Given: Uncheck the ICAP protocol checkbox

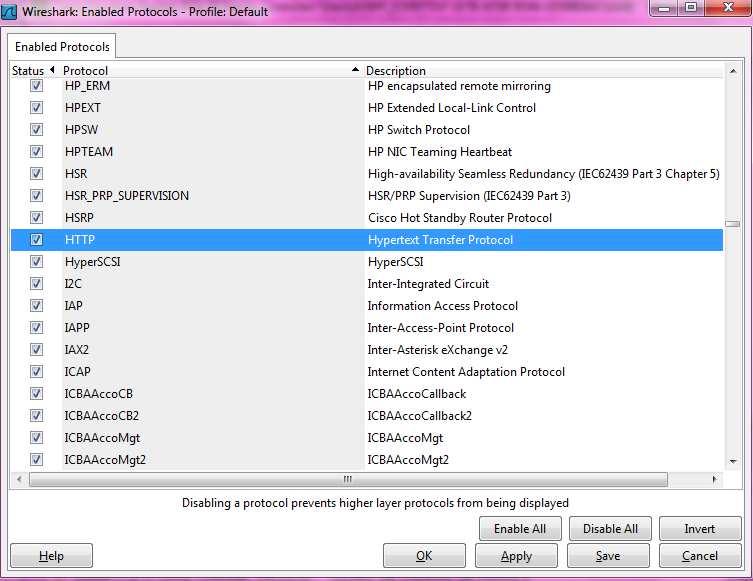Looking at the screenshot, I should 36,372.
